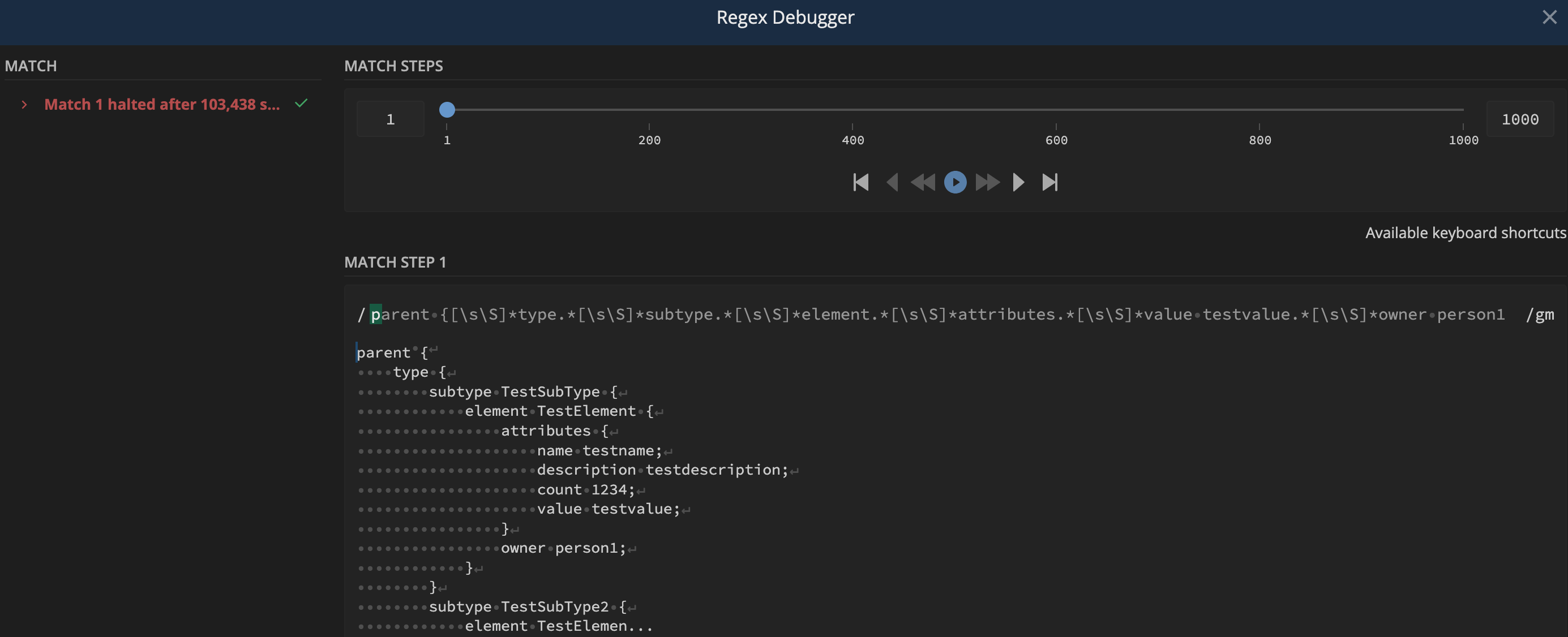Click the MATCH panel heading
The height and width of the screenshot is (637, 1568).
point(31,66)
